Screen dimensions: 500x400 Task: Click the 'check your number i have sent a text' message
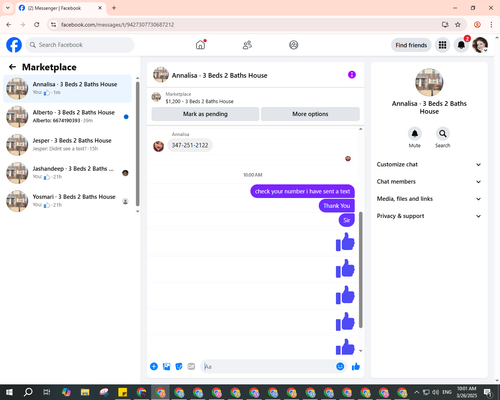tap(302, 191)
